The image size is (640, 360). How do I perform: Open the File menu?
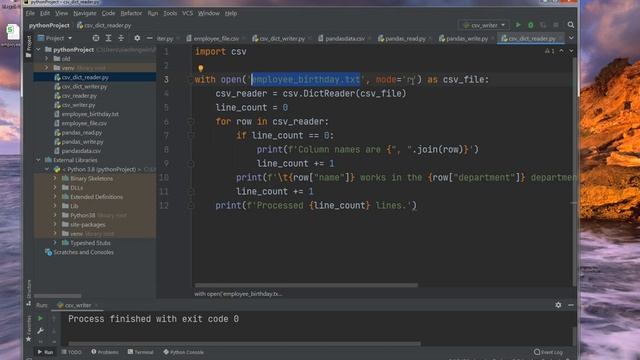[30, 13]
